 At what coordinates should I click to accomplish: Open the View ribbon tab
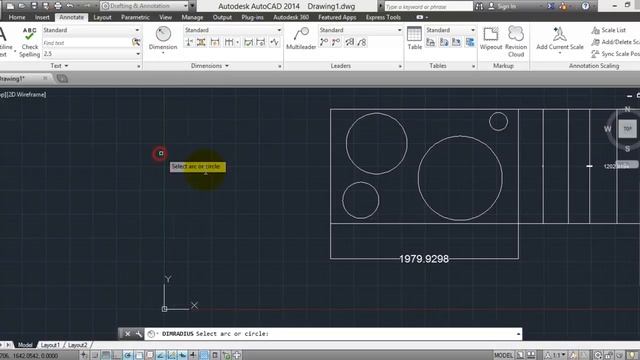point(165,17)
